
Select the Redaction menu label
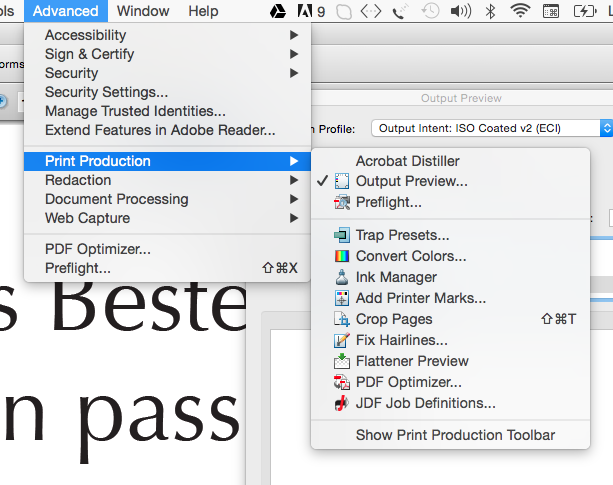[x=78, y=180]
